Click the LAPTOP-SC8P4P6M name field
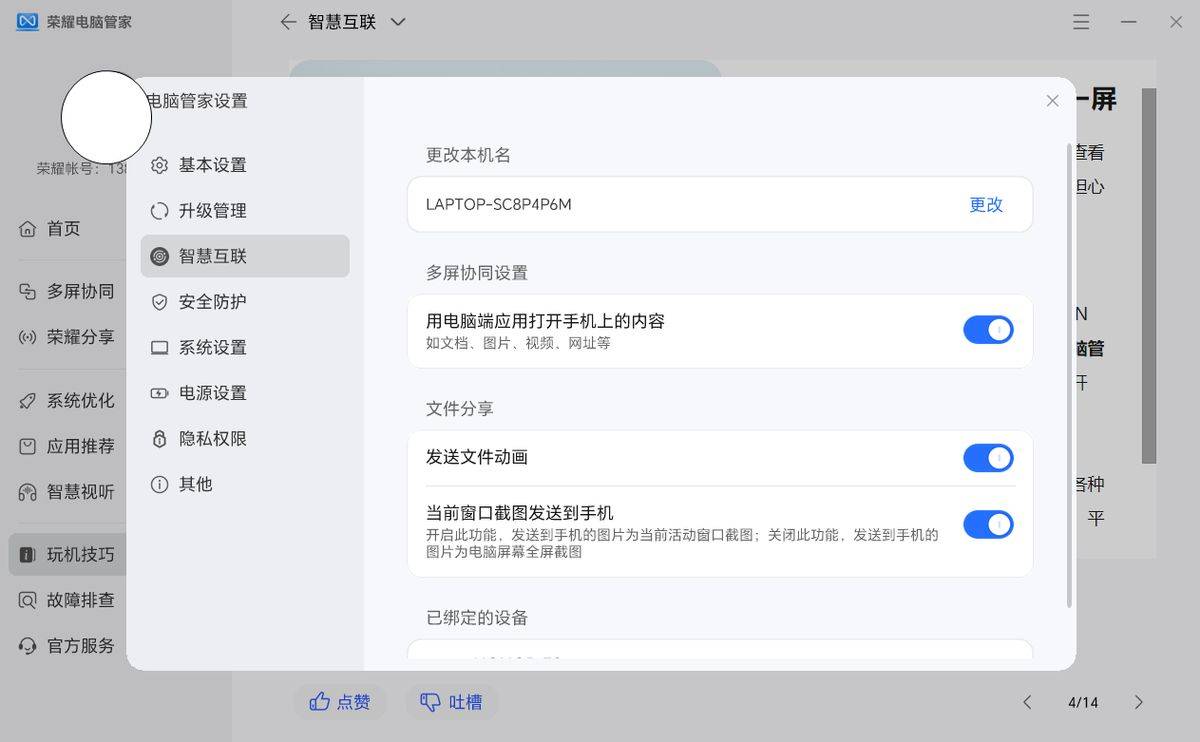Image resolution: width=1200 pixels, height=742 pixels. 720,205
